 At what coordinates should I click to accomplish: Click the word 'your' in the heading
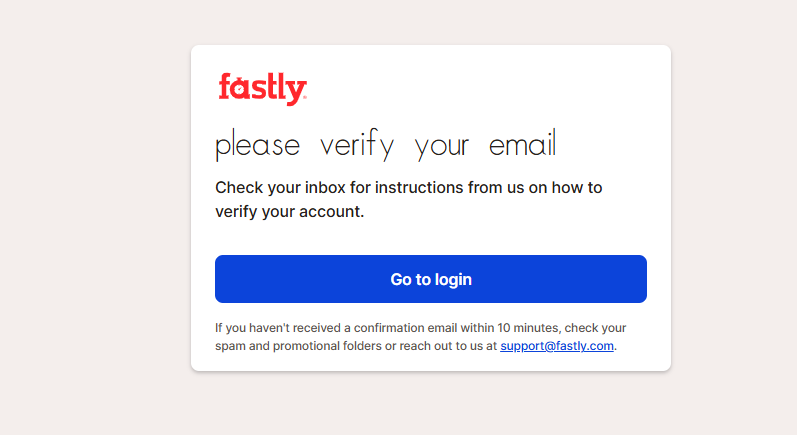[442, 147]
